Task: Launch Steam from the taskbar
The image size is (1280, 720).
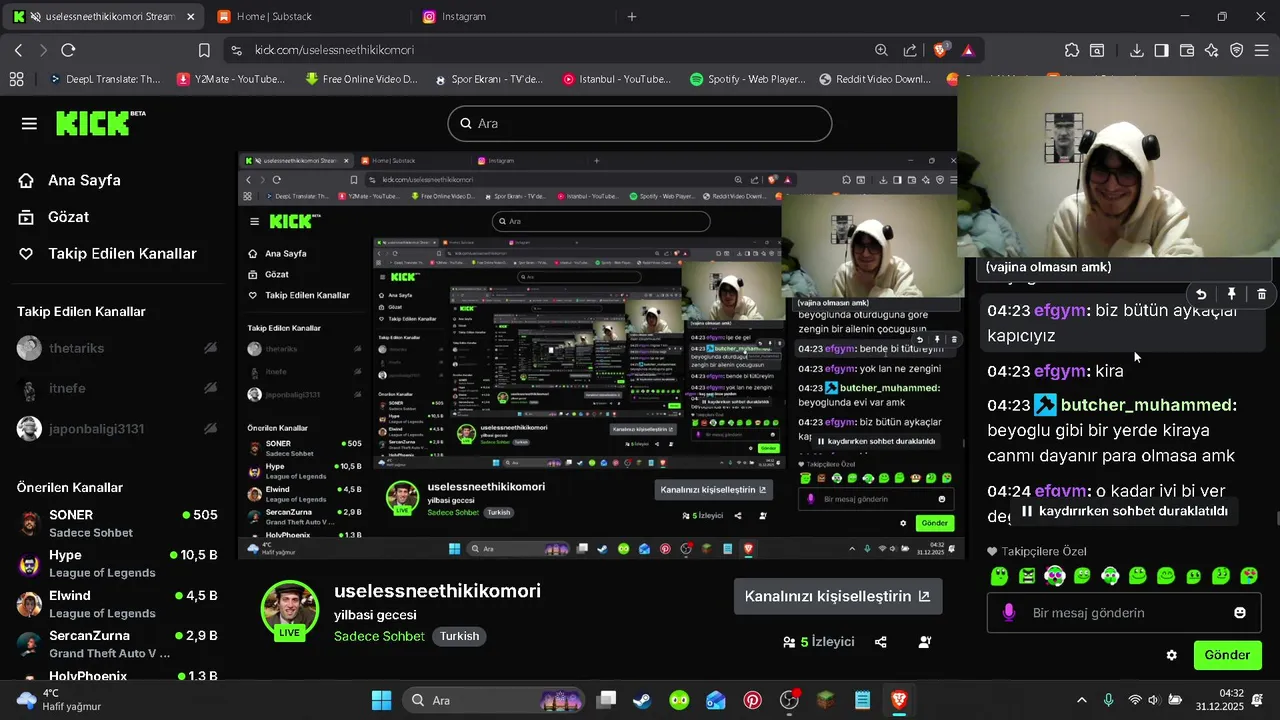Action: click(642, 700)
